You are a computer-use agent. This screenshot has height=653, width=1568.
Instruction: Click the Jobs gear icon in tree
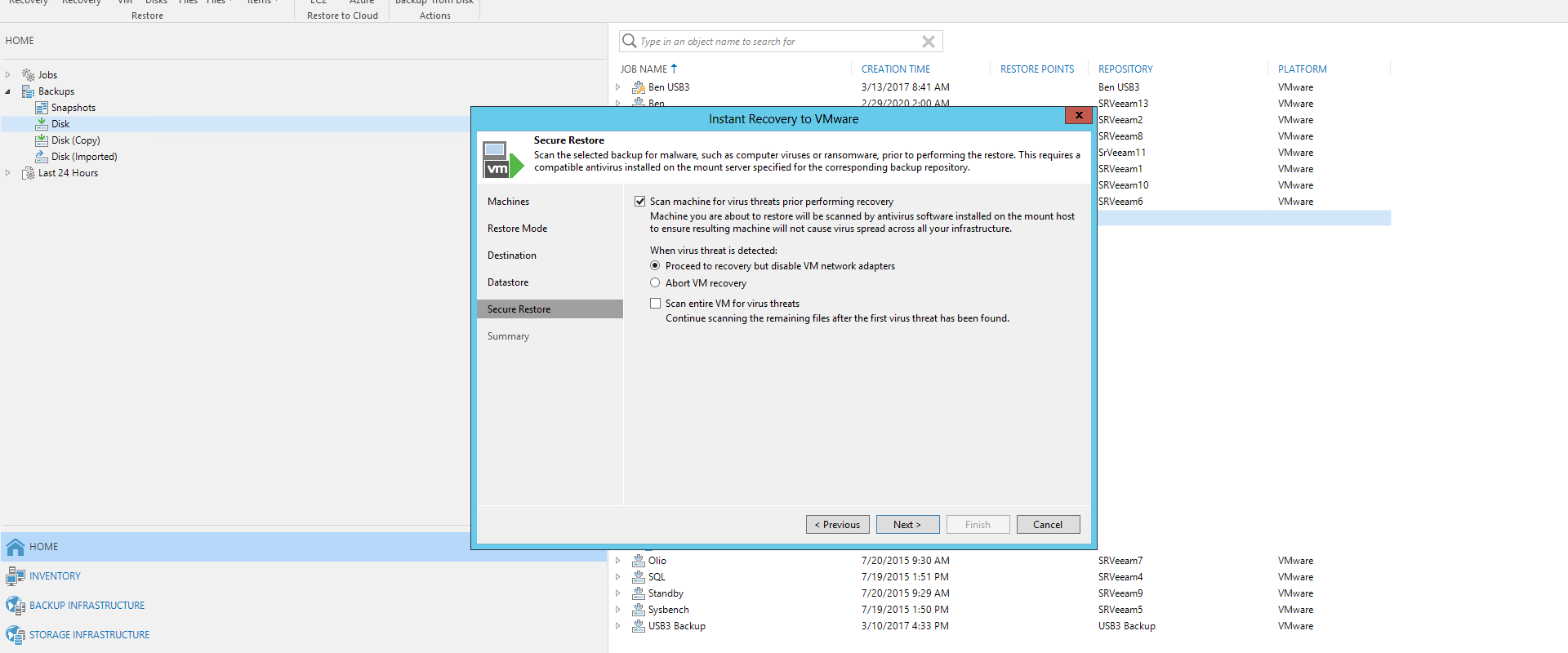tap(29, 75)
